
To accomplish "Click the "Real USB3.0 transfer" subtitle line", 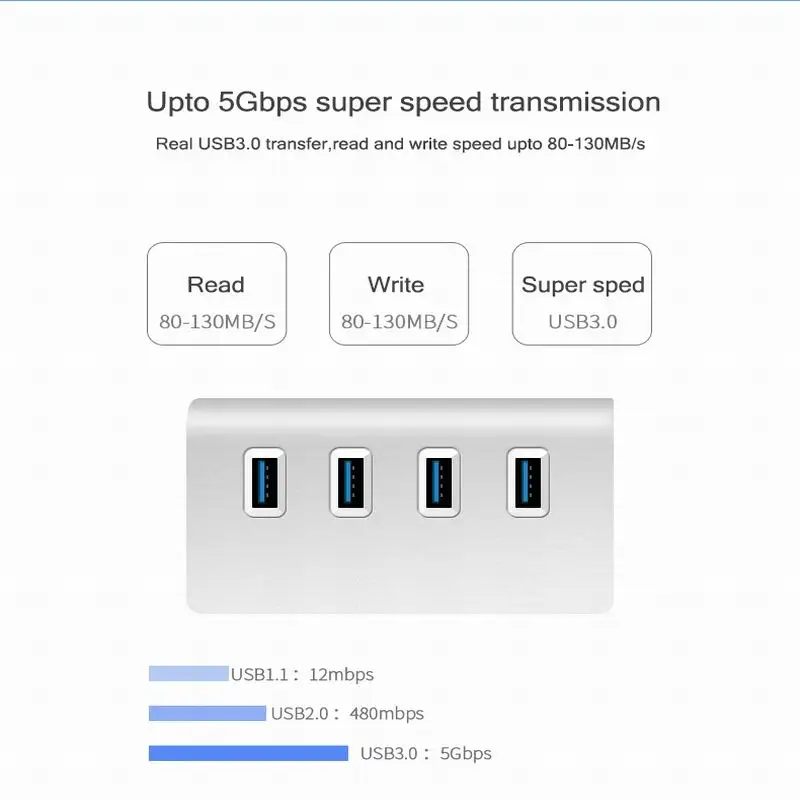I will pos(400,144).
